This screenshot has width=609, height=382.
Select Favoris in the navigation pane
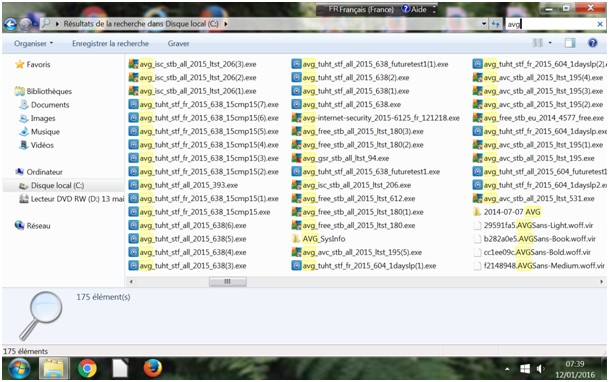[33, 64]
